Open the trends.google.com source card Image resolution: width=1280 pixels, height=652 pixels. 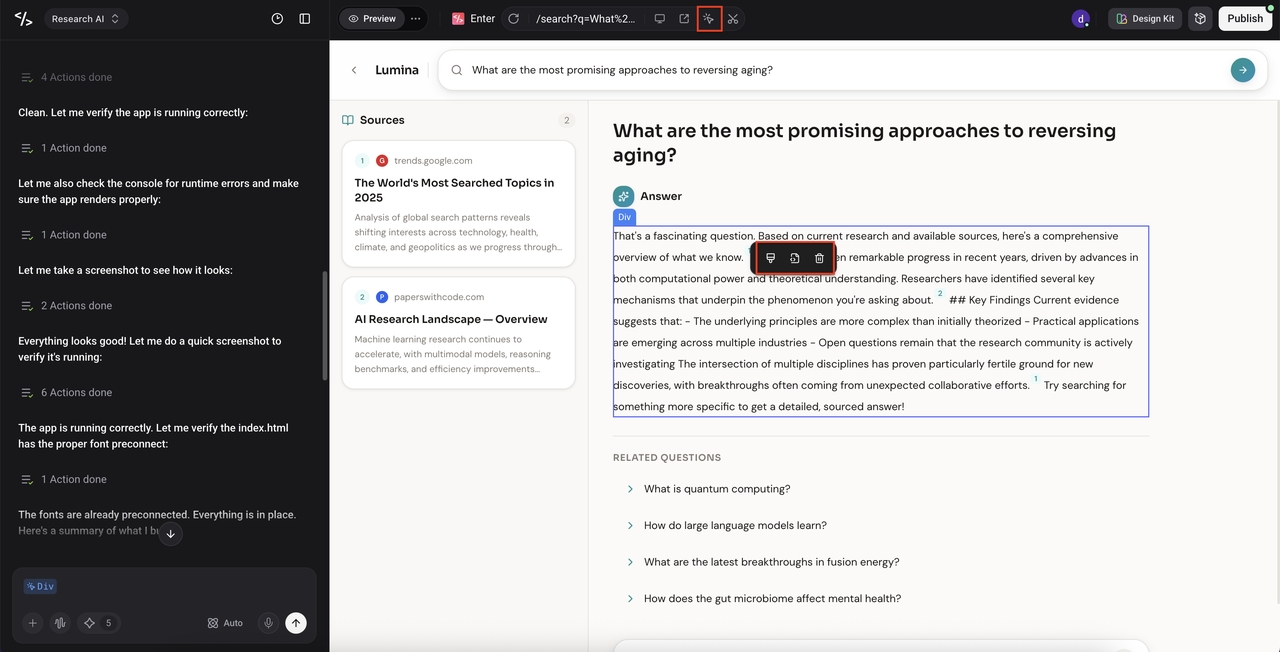tap(458, 204)
